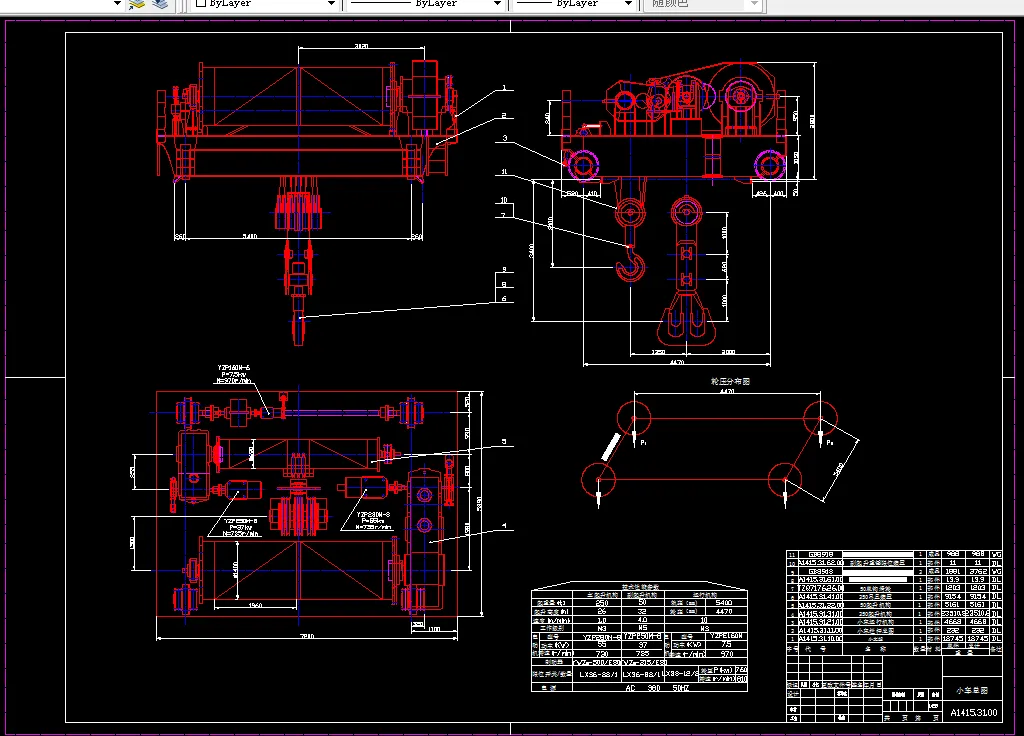The image size is (1024, 736).
Task: Select the 5410 gauge dimension text
Action: [249, 236]
